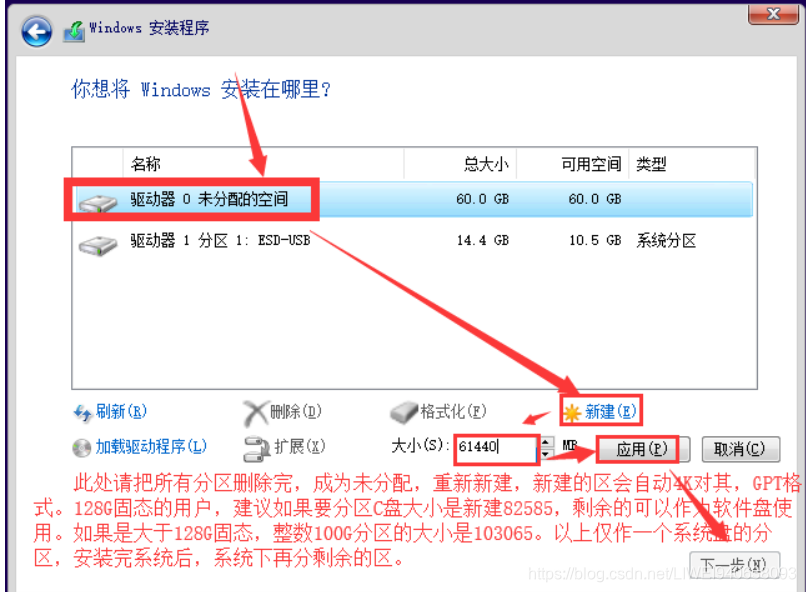Click the 新建 star icon

[572, 413]
